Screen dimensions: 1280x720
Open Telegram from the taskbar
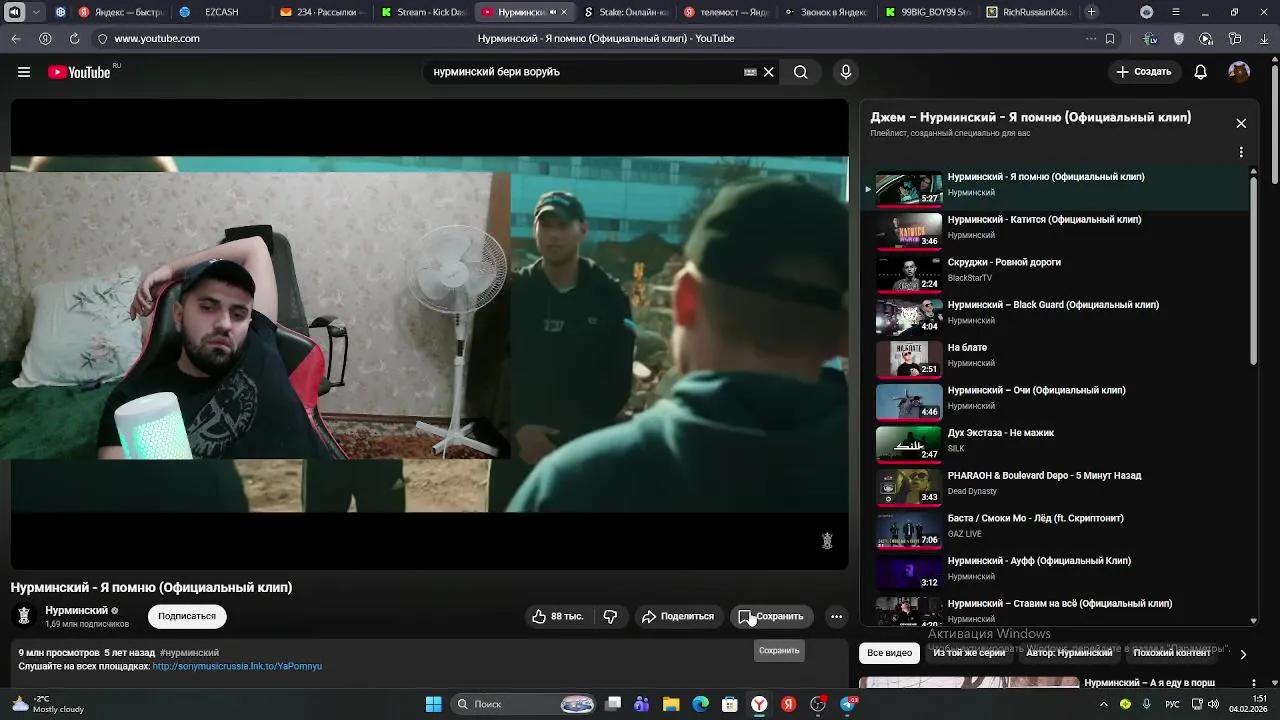847,704
